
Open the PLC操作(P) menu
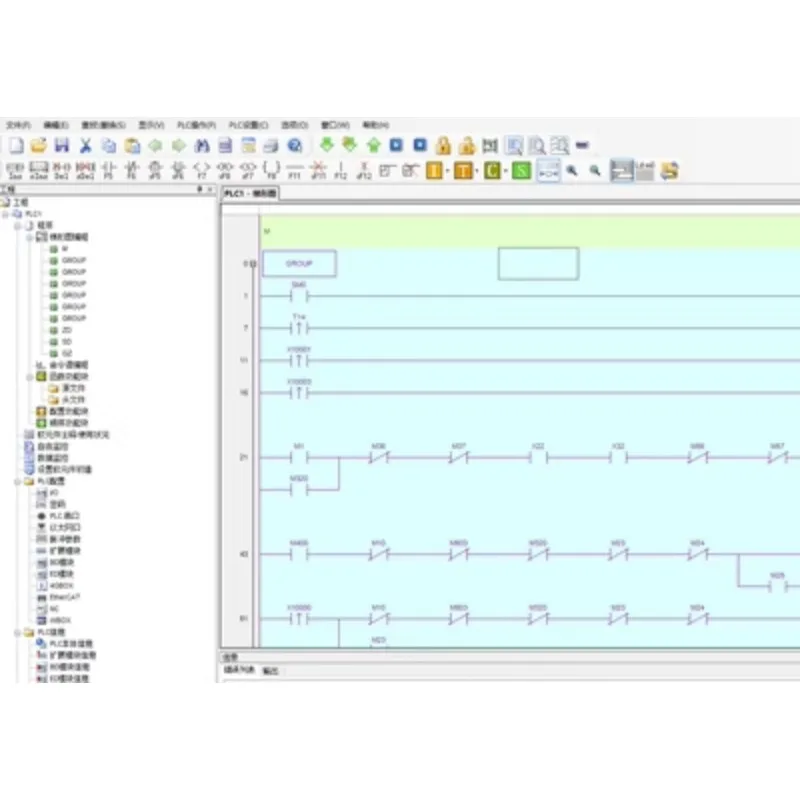[x=196, y=125]
